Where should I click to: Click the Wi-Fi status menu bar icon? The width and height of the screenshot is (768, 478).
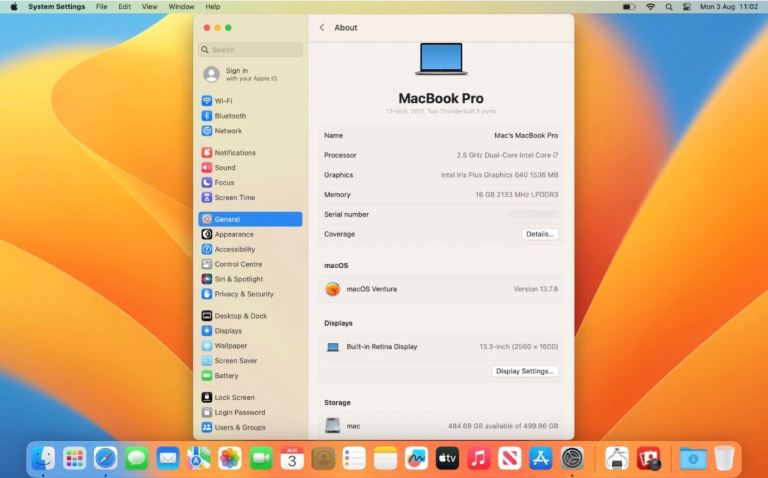650,7
